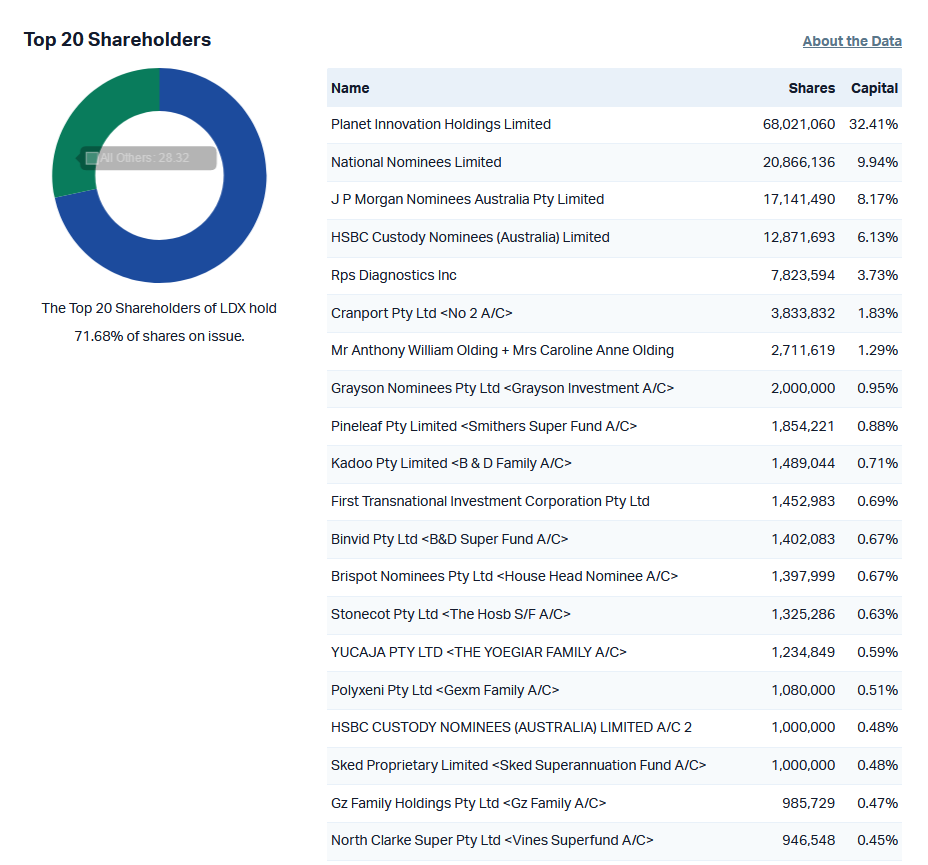Click shares value 1,402,083
Screen dimensions: 928x865
(803, 539)
